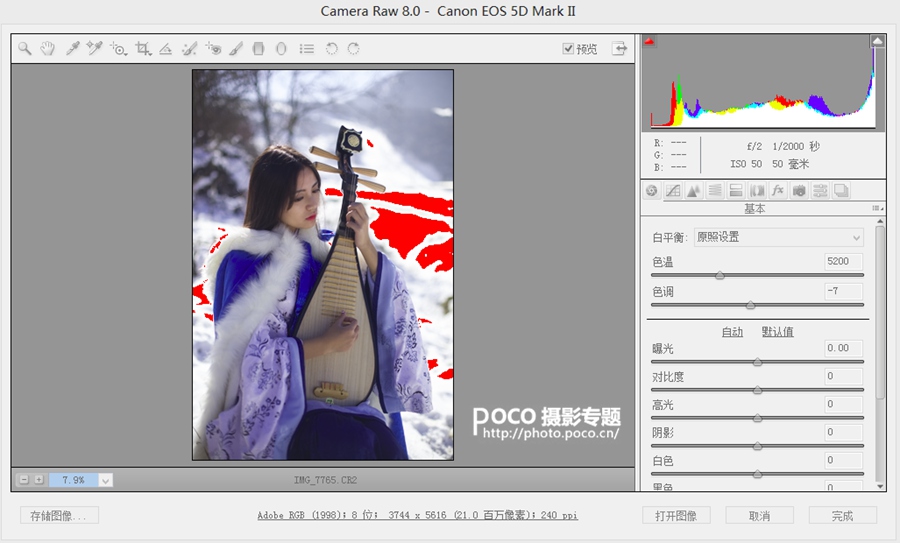Click the 自动 auto link
Viewport: 900px width, 543px height.
(x=732, y=332)
